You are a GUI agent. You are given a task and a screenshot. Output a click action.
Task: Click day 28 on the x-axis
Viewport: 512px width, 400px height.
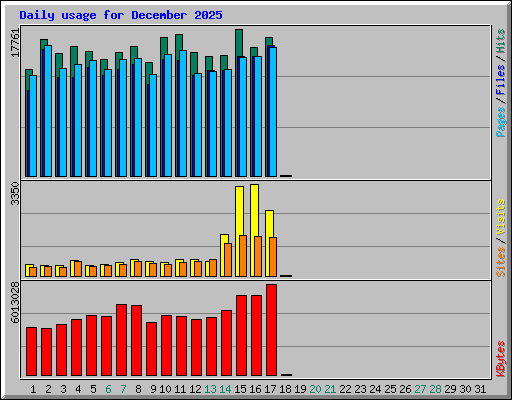(435, 389)
